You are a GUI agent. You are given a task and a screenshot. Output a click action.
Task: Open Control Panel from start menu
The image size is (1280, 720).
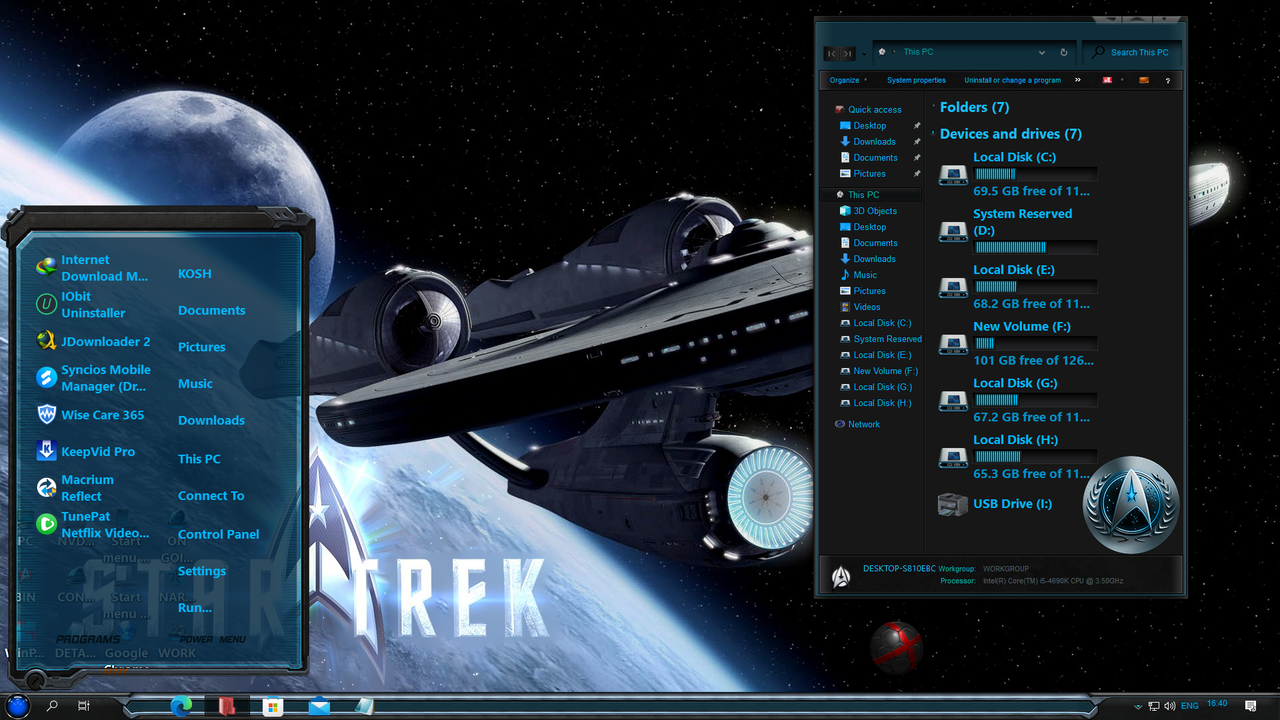218,535
